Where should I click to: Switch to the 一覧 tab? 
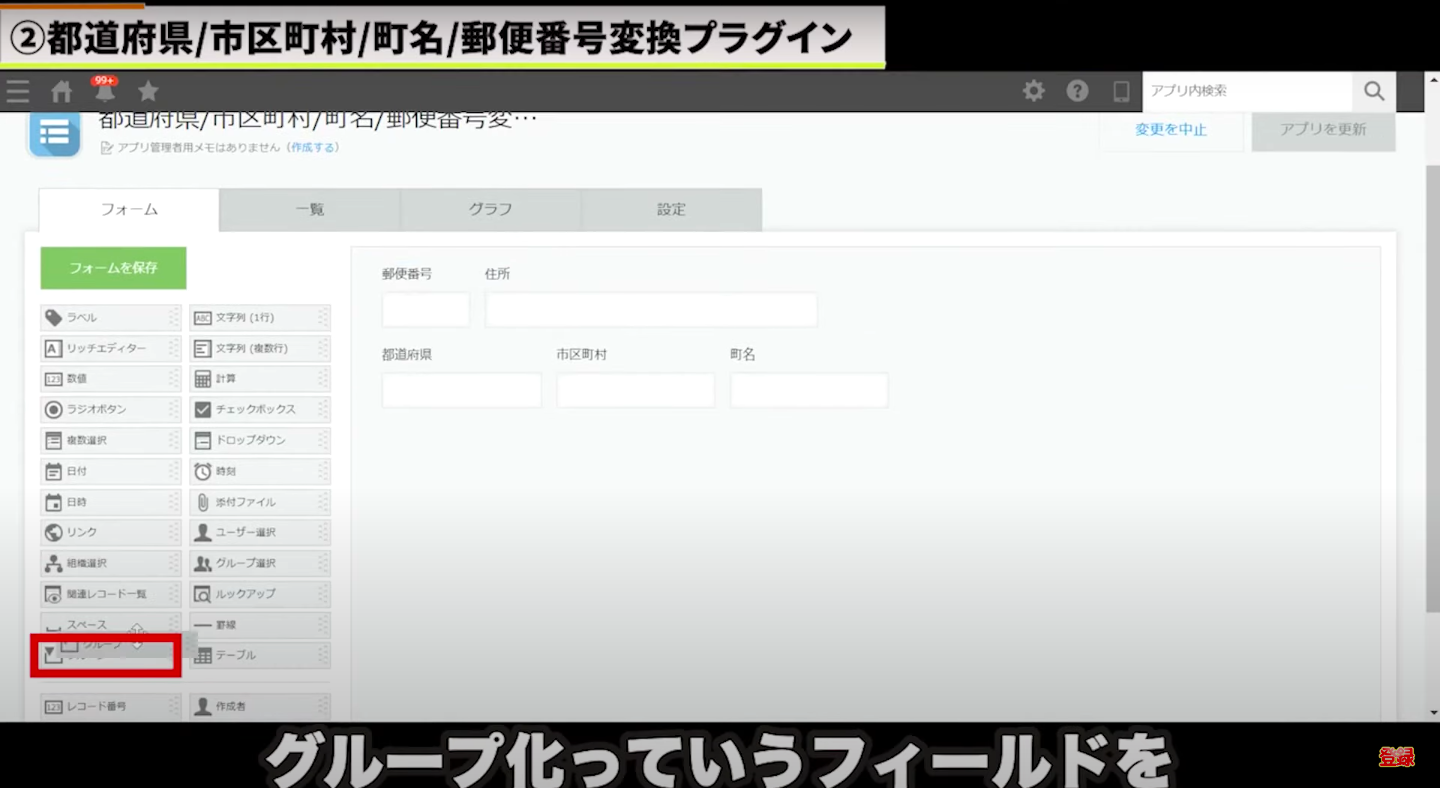tap(310, 210)
